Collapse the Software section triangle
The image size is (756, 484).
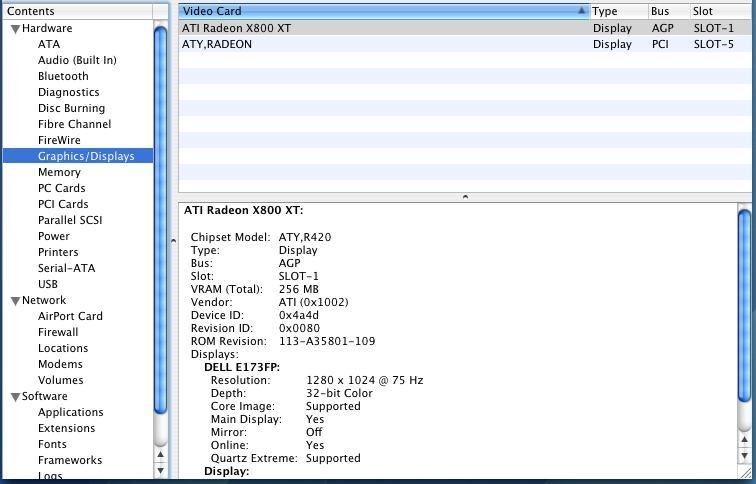pyautogui.click(x=15, y=397)
